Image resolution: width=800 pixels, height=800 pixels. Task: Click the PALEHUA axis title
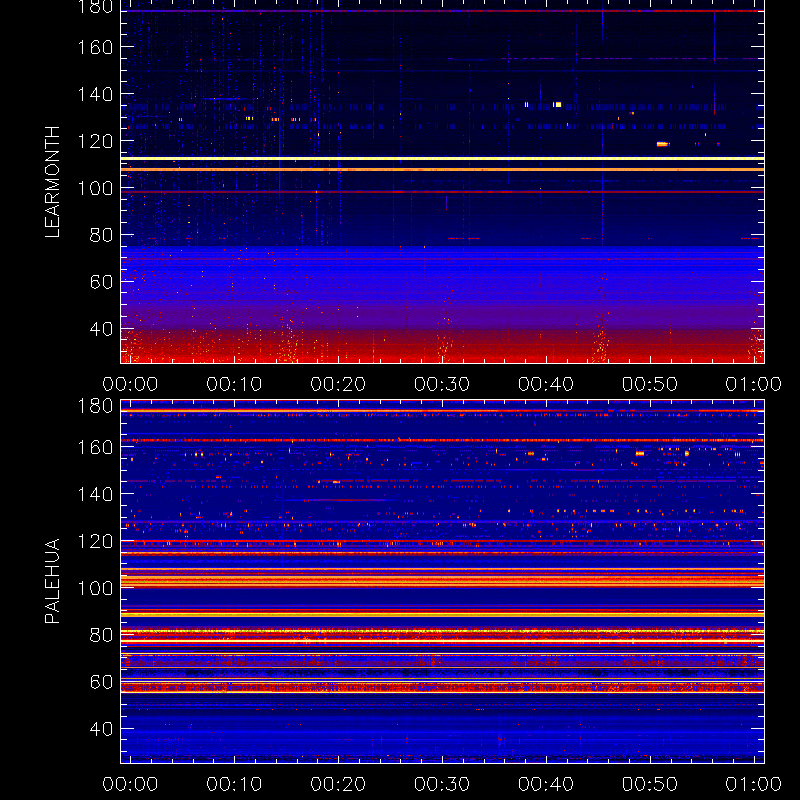coord(53,581)
